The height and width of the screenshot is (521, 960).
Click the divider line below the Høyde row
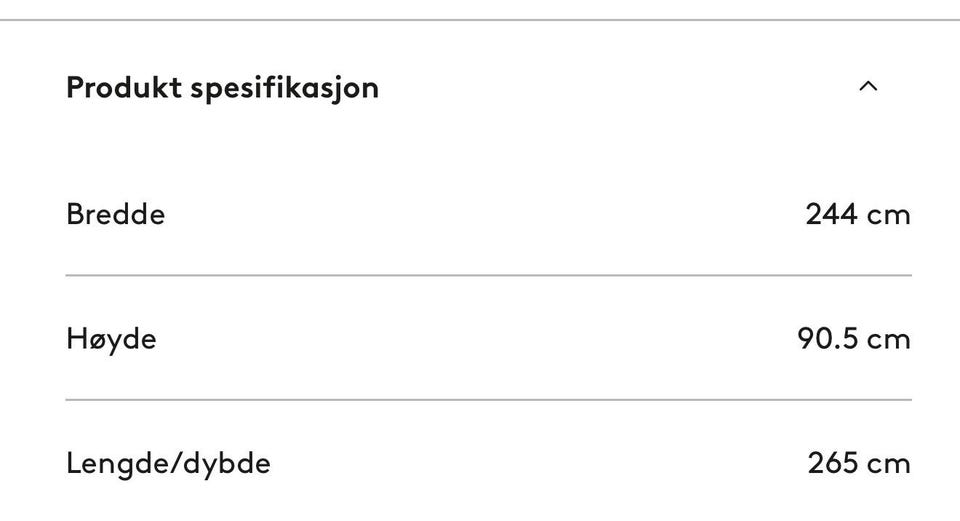point(489,400)
